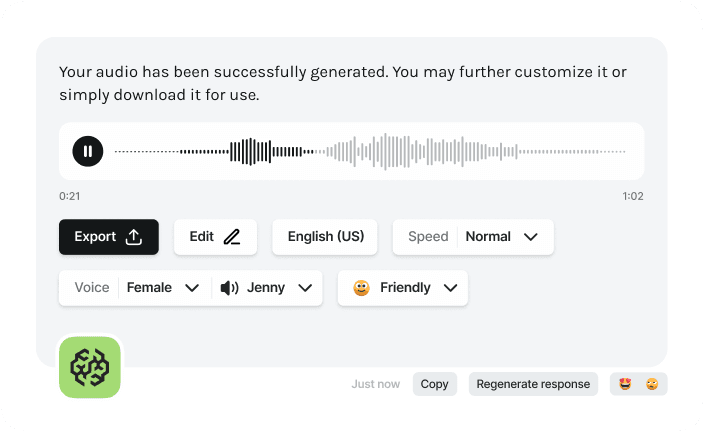
Task: Click the upload arrow icon in Export
Action: click(134, 237)
